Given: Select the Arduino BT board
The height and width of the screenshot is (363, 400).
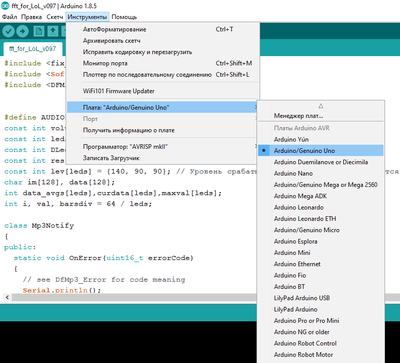Looking at the screenshot, I should click(321, 287).
